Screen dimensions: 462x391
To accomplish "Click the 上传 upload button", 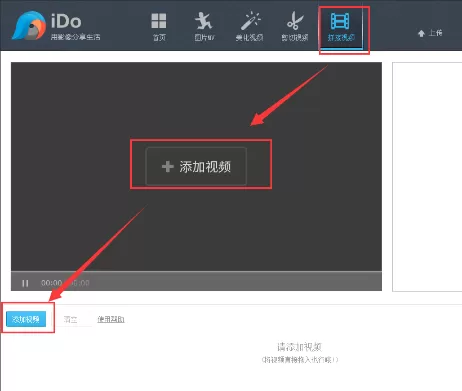I will point(430,33).
